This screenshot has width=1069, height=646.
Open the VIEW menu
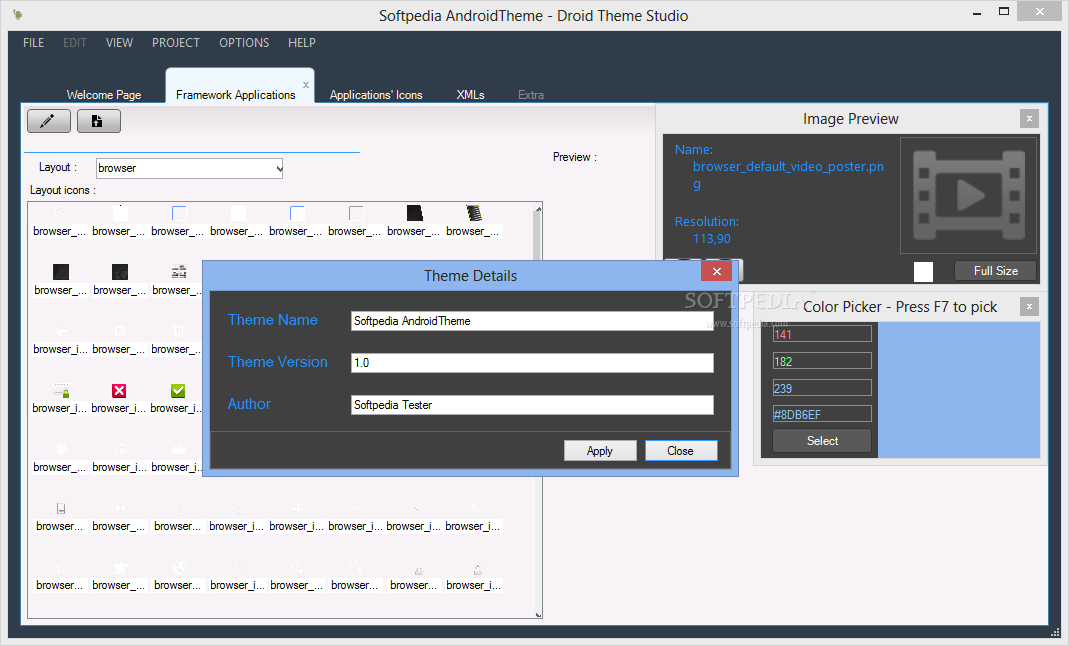coord(119,42)
